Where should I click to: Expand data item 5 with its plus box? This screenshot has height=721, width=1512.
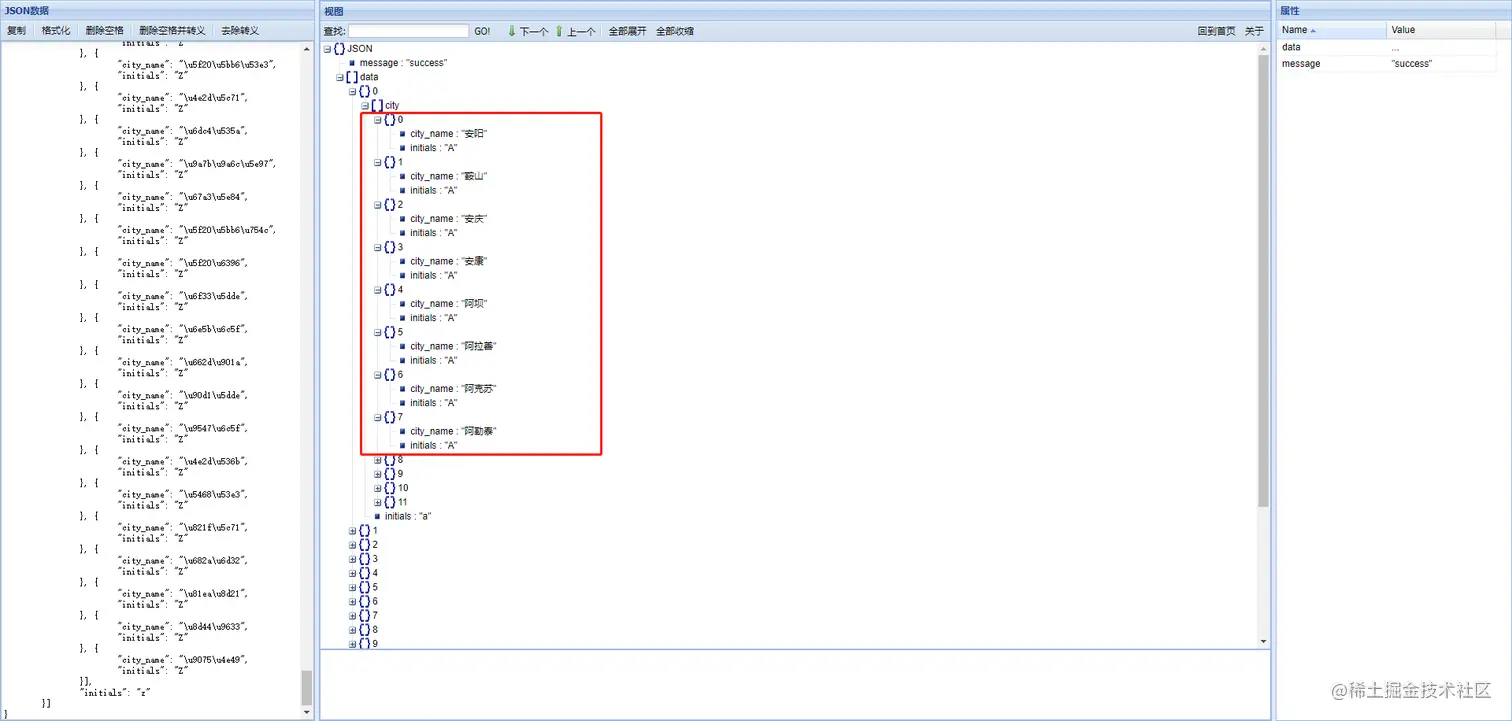click(x=353, y=587)
